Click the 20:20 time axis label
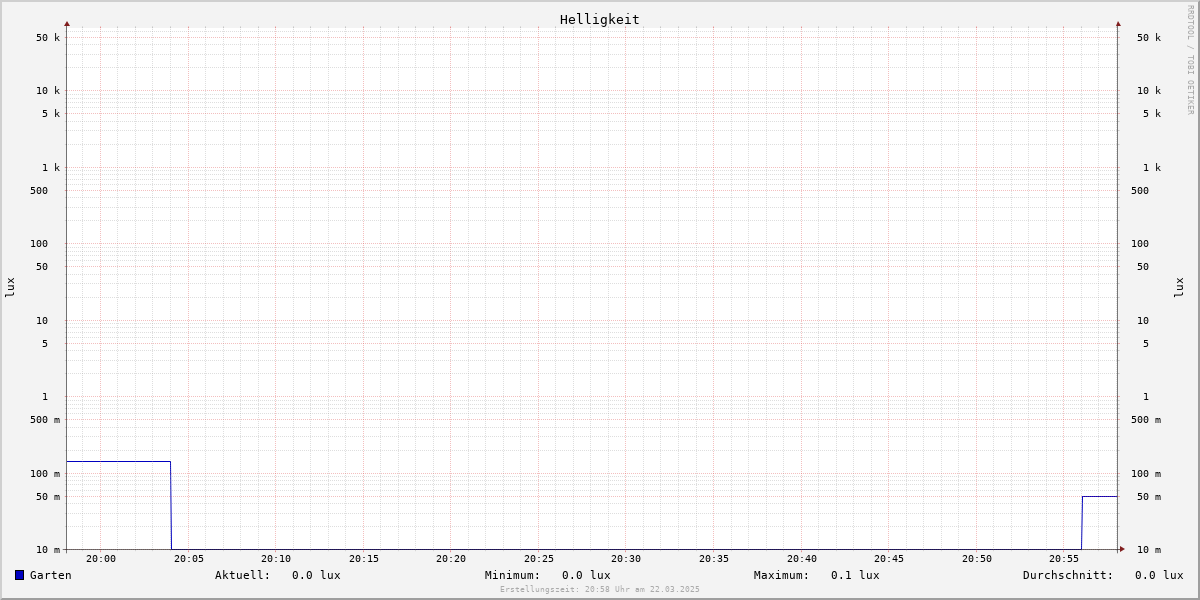The image size is (1200, 600). (451, 559)
